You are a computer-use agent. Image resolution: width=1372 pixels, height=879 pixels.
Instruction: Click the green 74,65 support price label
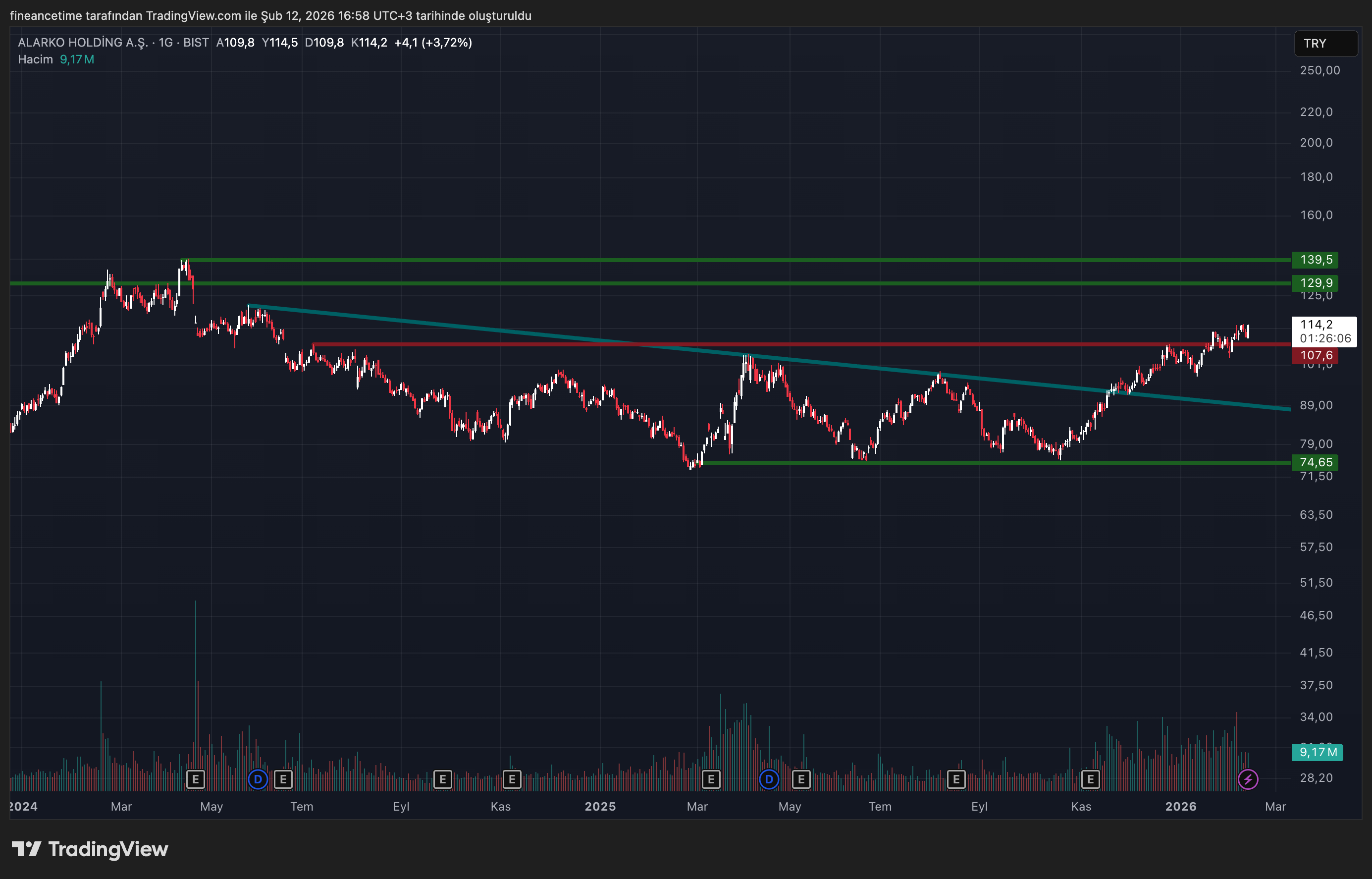tap(1315, 462)
